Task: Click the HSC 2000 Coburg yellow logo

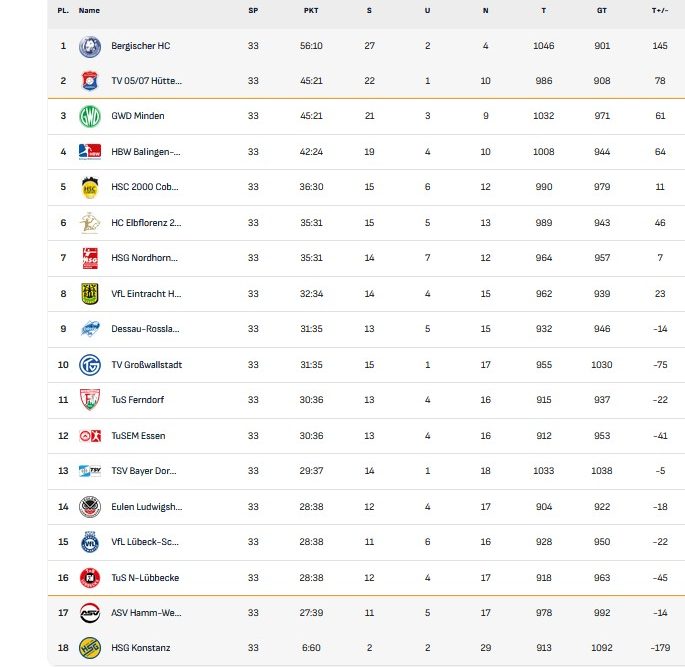Action: pyautogui.click(x=90, y=187)
